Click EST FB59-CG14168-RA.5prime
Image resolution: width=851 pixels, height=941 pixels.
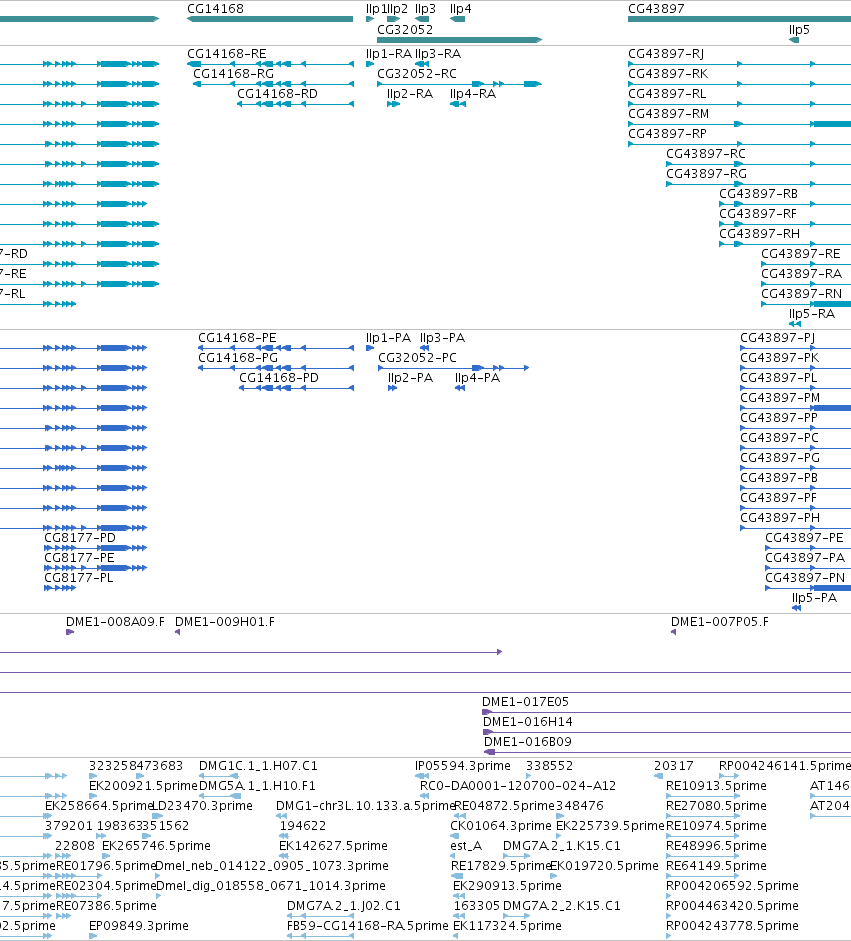(367, 925)
